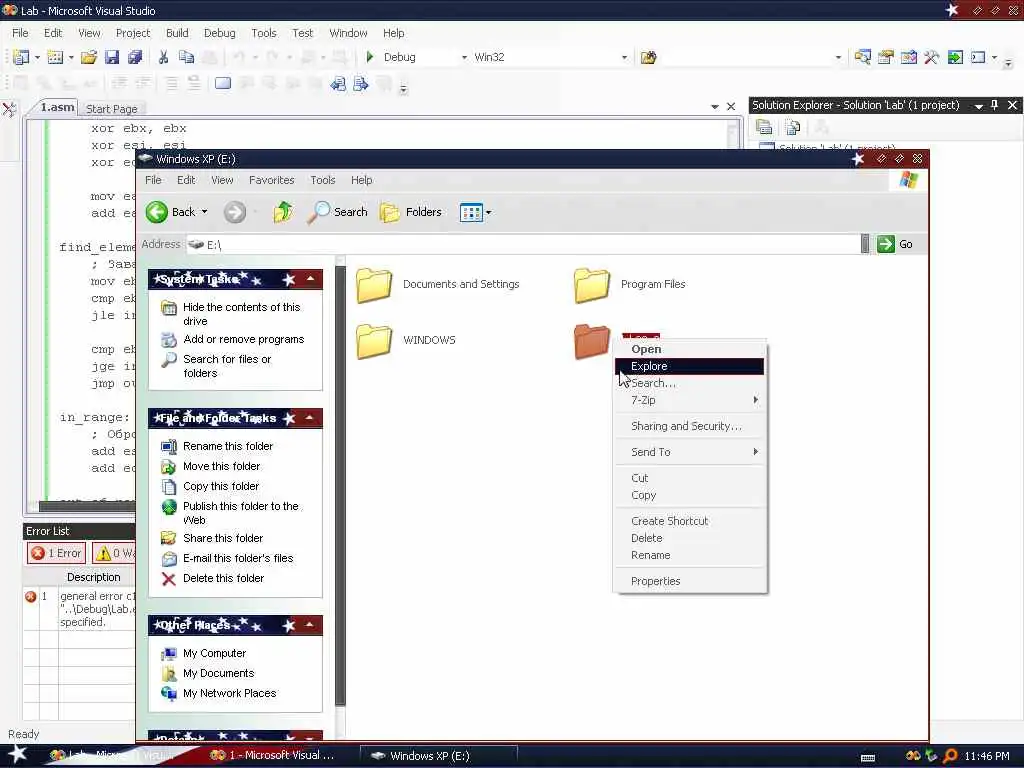Open the Command Window toolbar icon
Screen dimensions: 1024x768
tap(978, 57)
